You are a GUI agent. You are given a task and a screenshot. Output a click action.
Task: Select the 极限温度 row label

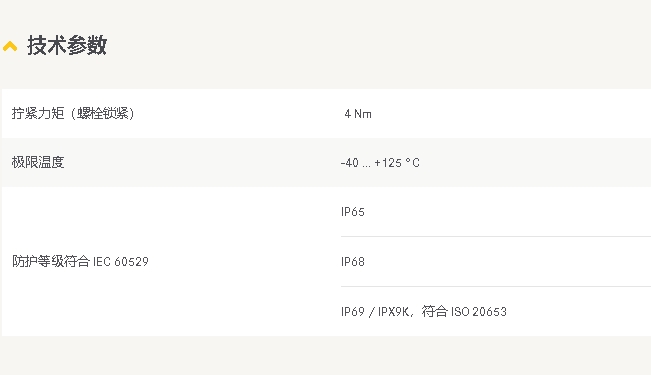point(38,162)
